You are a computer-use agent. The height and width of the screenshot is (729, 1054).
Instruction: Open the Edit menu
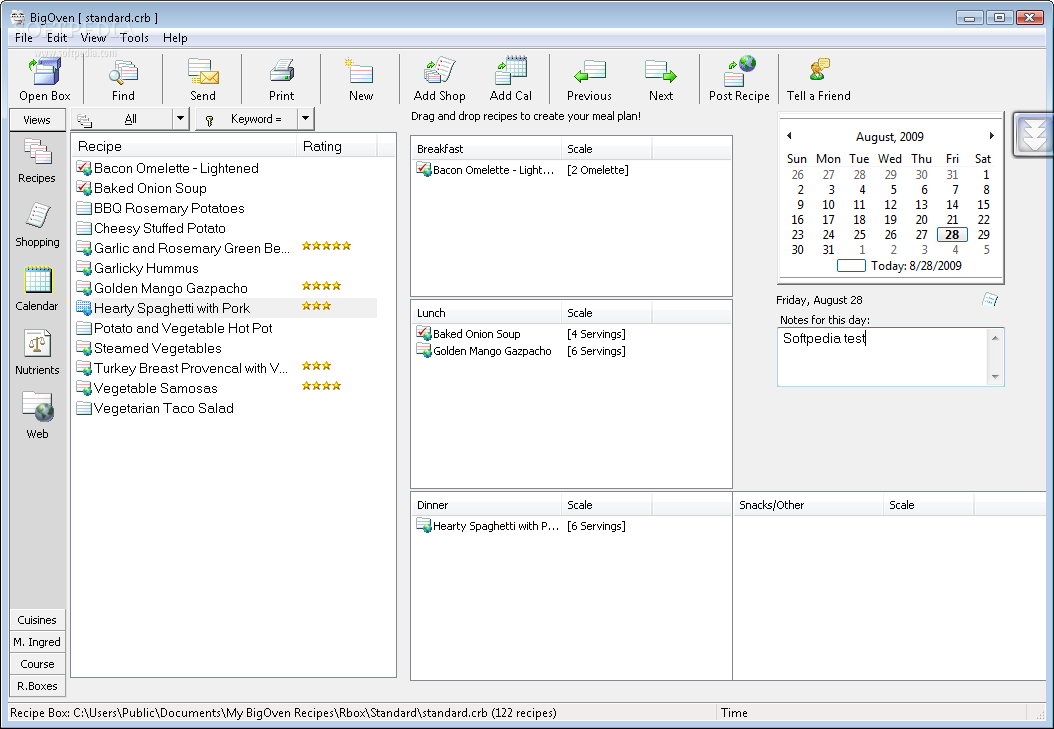(57, 38)
